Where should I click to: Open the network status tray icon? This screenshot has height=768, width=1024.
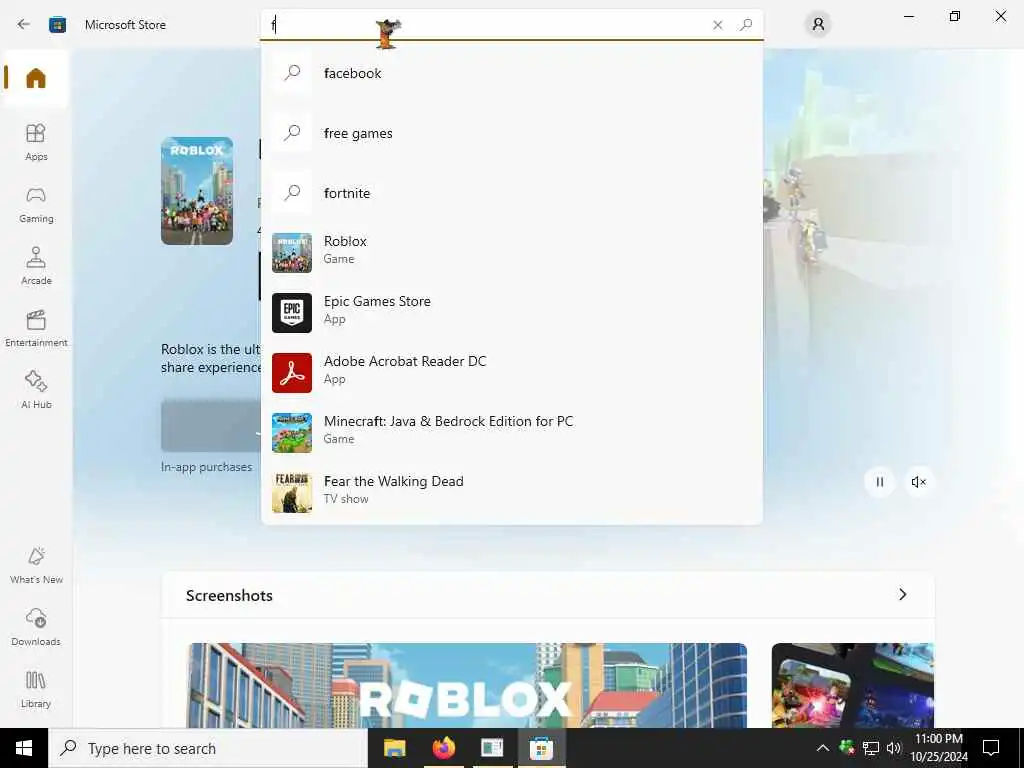tap(871, 748)
